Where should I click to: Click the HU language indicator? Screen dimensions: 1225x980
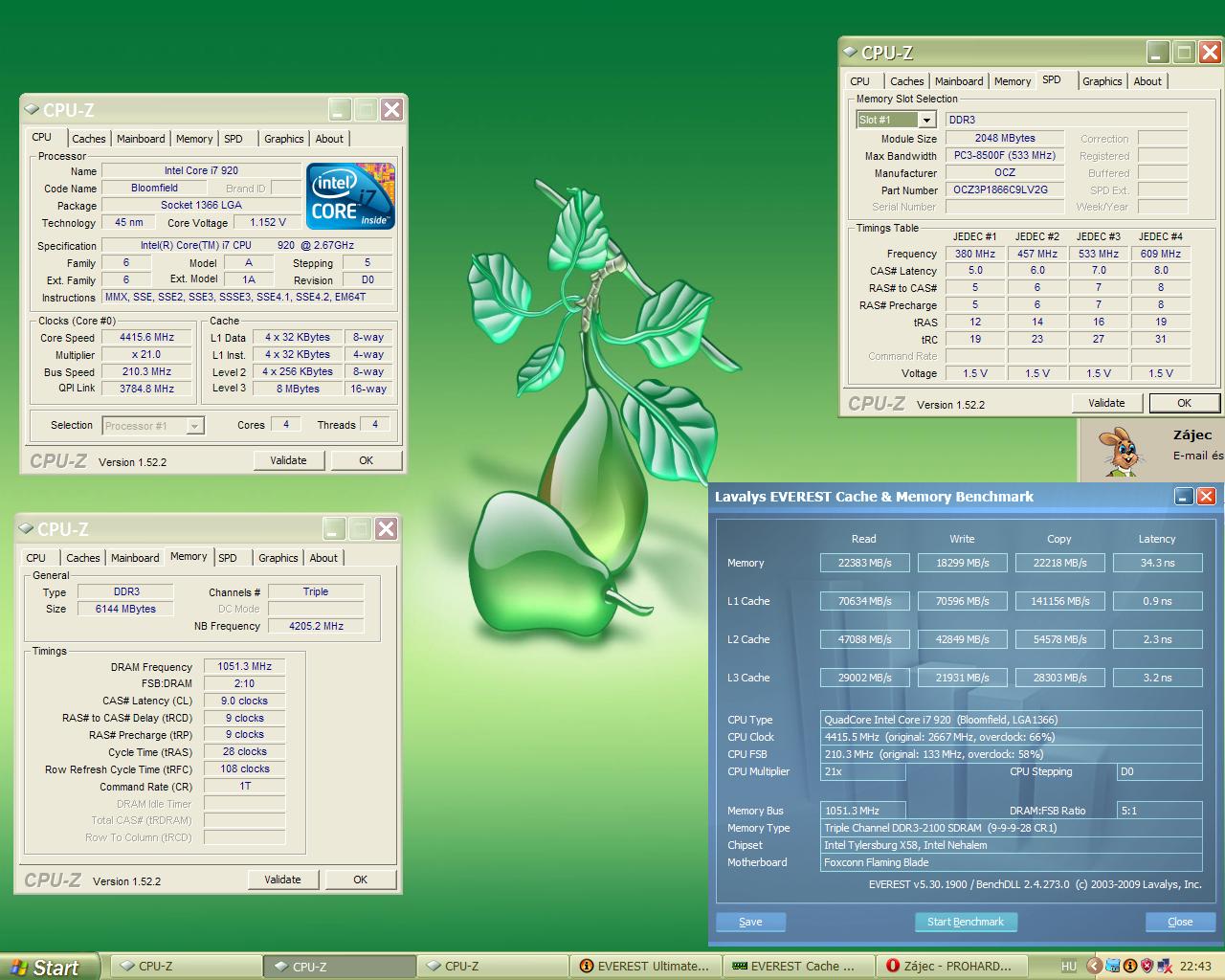click(1069, 966)
